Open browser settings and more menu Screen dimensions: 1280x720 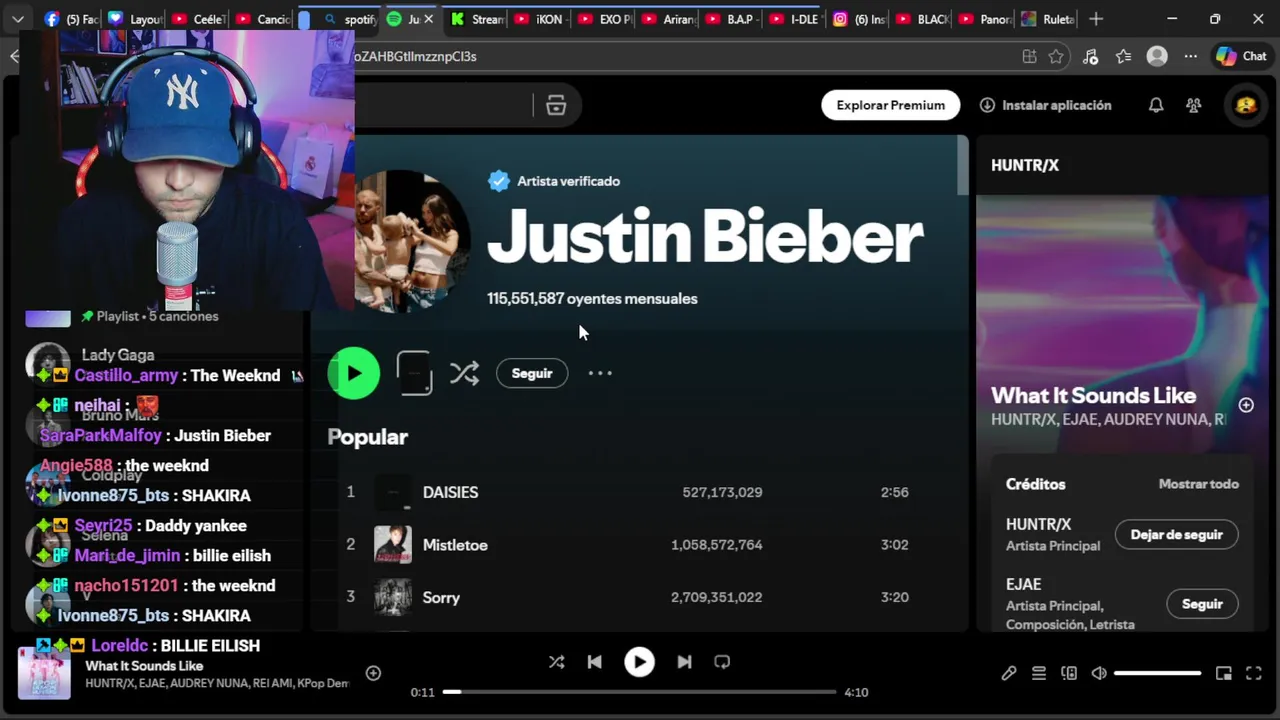point(1190,57)
